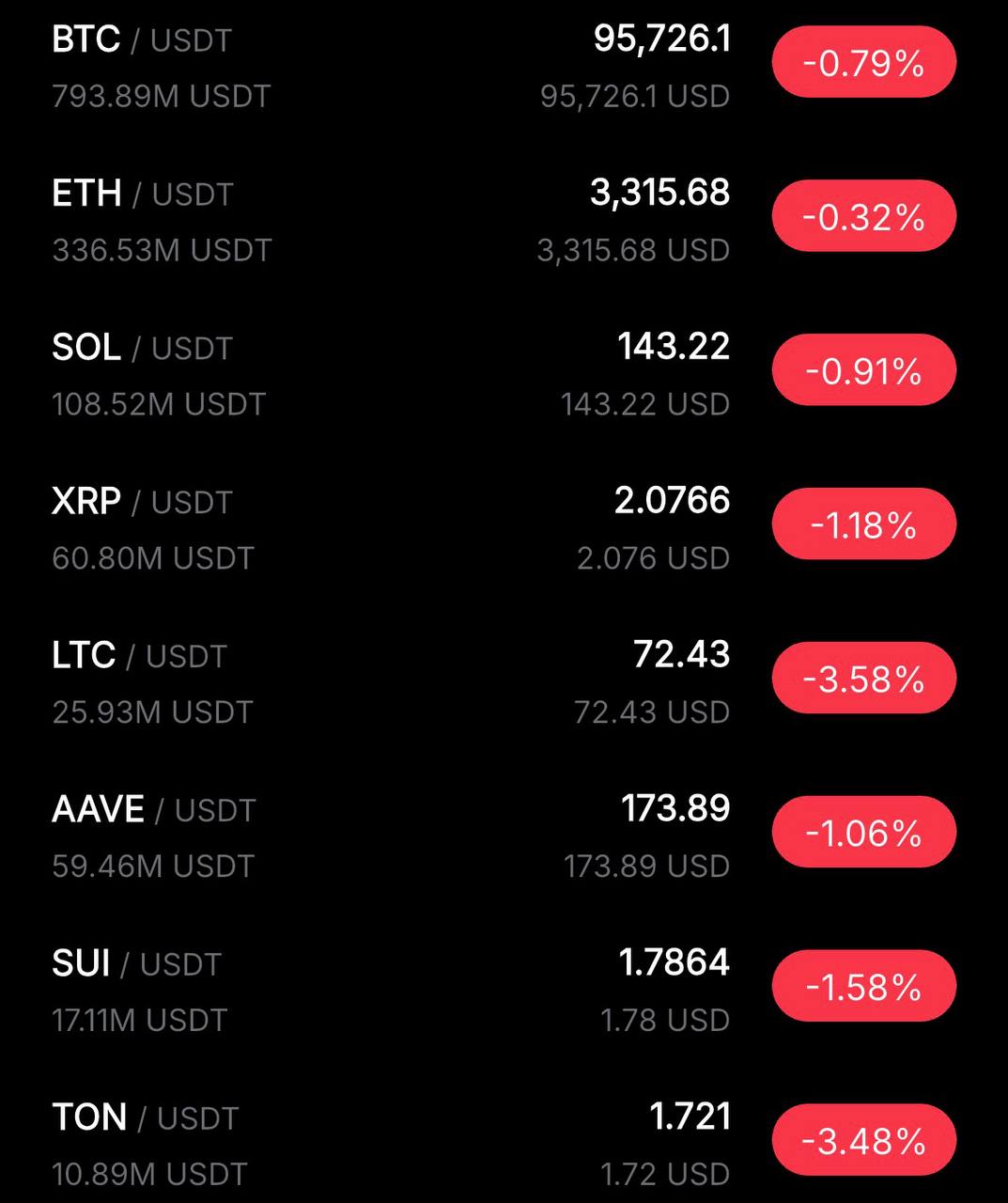This screenshot has width=1008, height=1203.
Task: Tap the SUI price 1.7864
Action: pos(674,962)
